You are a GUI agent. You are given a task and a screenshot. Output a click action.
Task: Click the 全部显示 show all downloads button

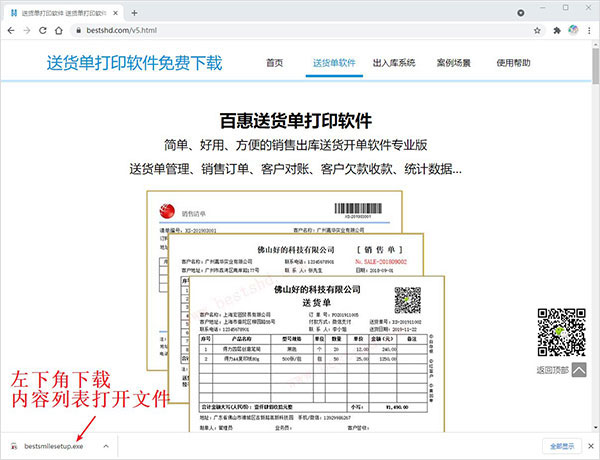click(562, 446)
